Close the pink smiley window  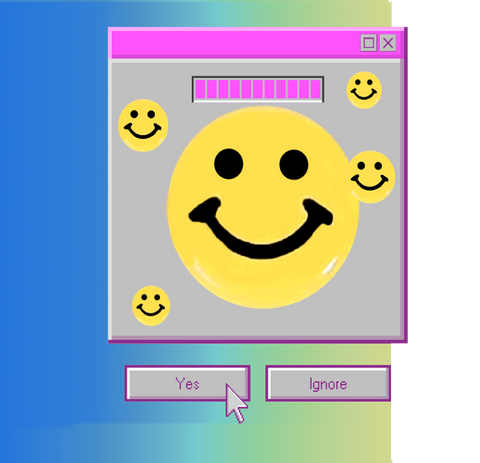point(388,43)
